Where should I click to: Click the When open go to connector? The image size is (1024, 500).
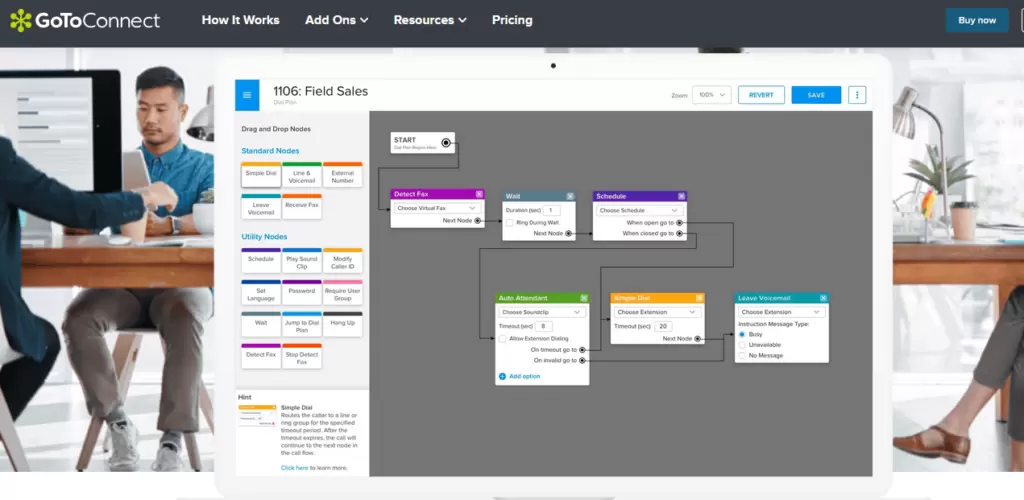680,223
